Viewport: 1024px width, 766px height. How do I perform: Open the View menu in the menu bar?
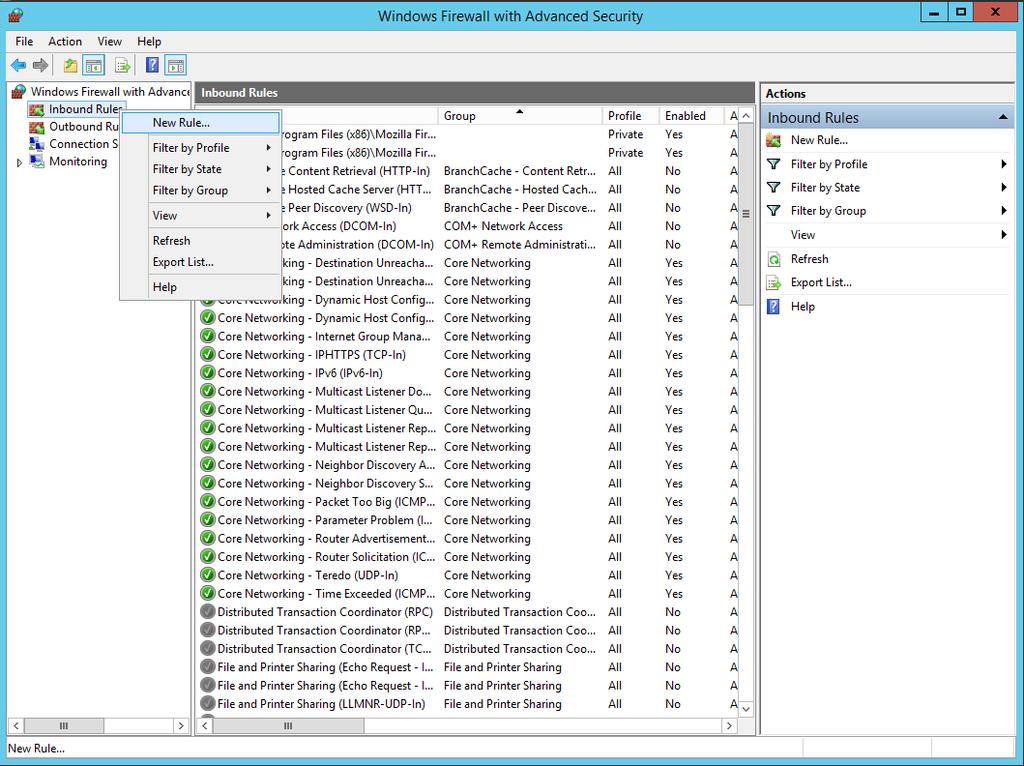tap(110, 42)
